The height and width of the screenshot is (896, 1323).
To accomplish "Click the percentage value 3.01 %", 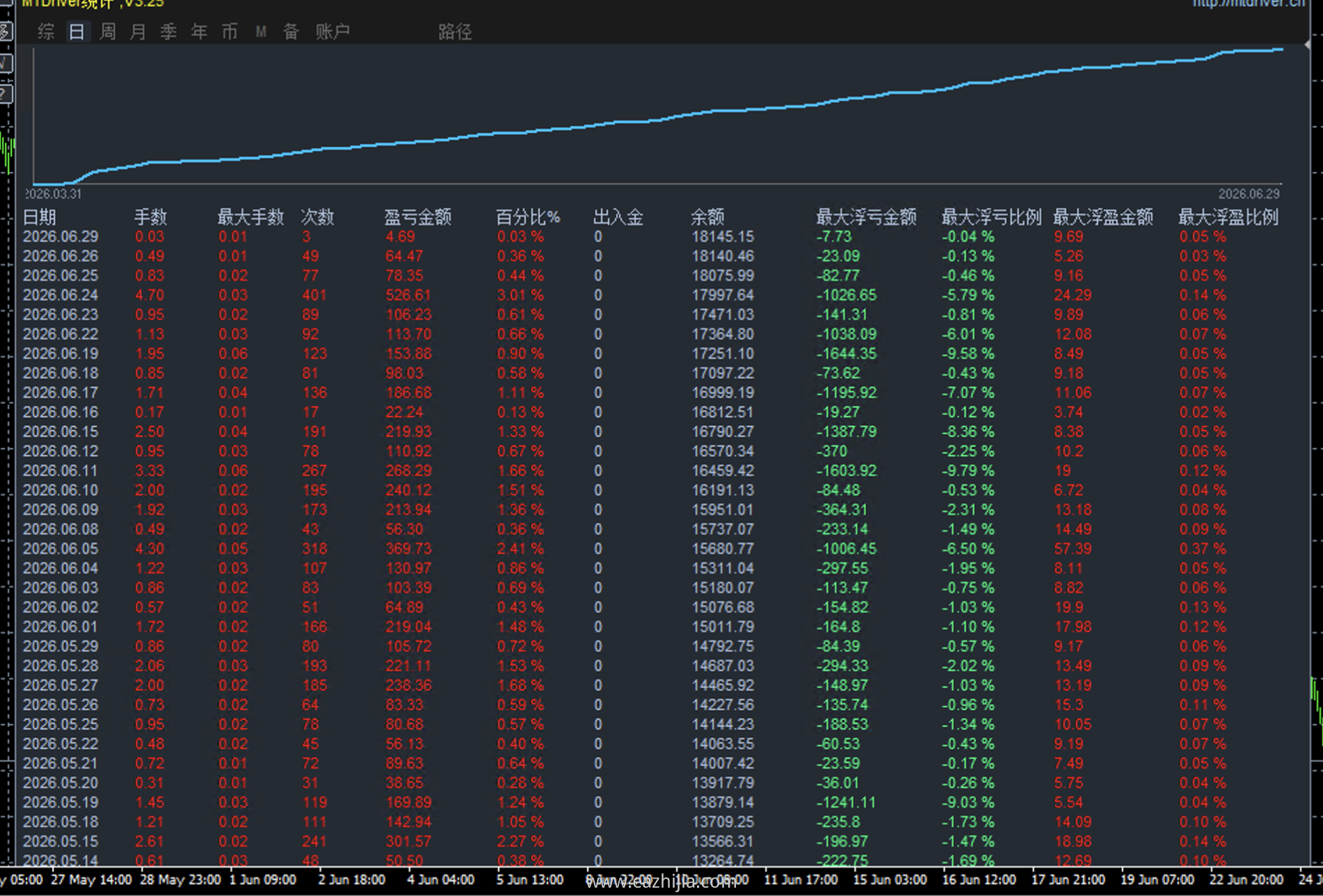I will coord(520,295).
